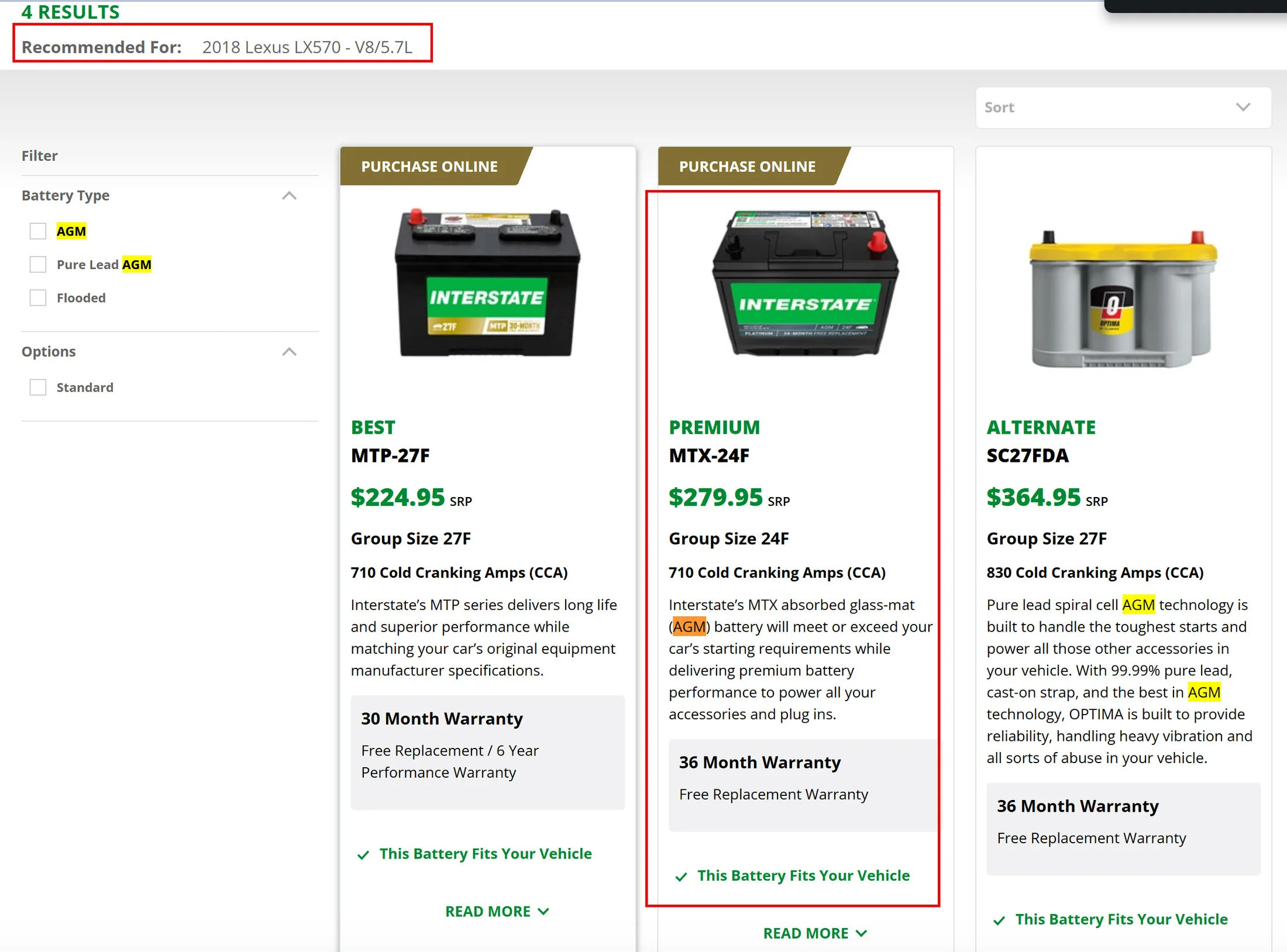Click the green checkmark on the SC27FDA fit notice
This screenshot has width=1287, height=952.
[999, 920]
